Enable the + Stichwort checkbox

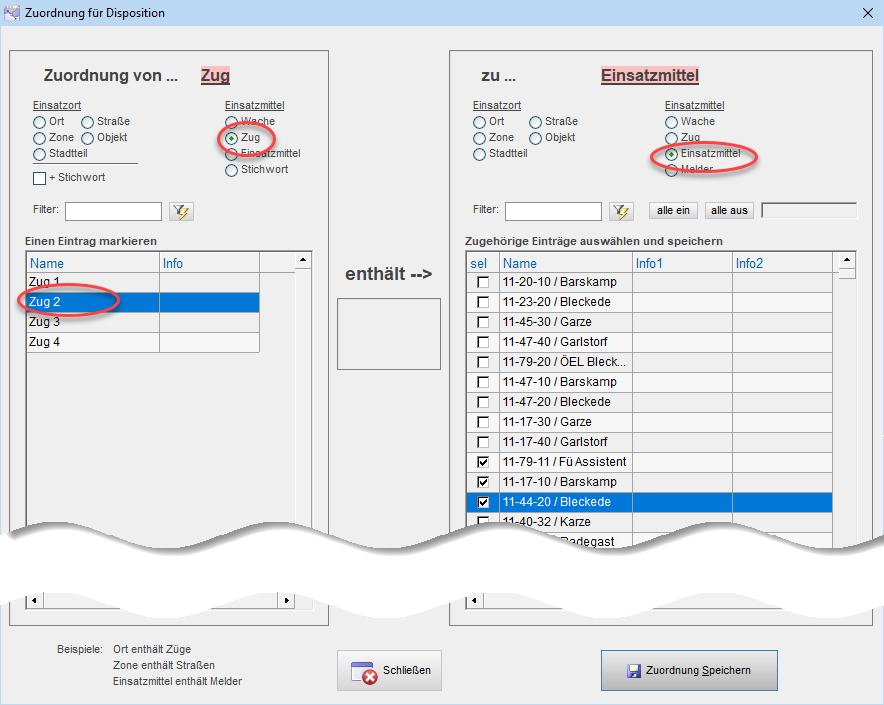(x=40, y=178)
